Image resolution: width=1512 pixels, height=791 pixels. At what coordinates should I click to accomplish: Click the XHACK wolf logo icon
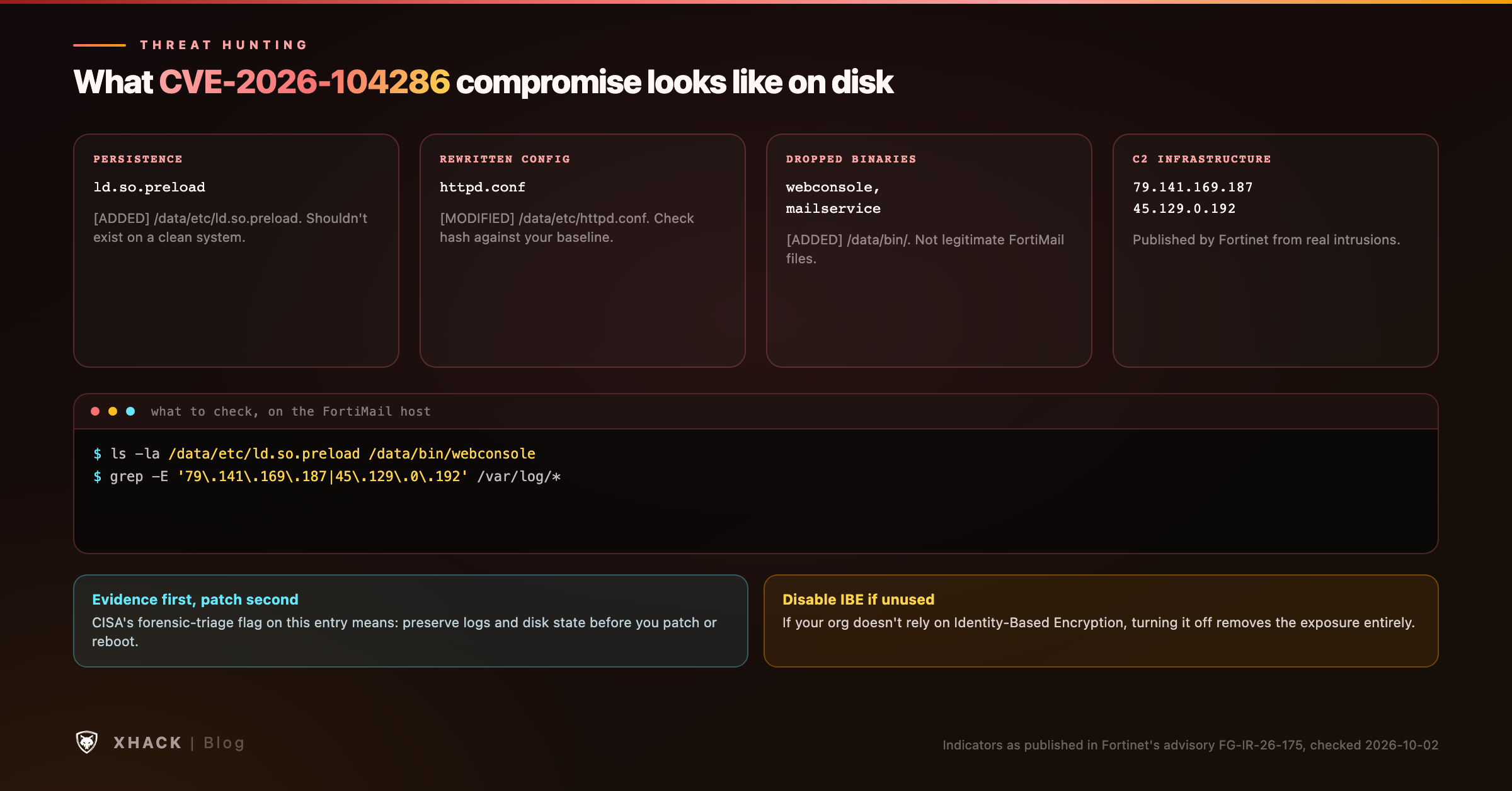coord(87,743)
